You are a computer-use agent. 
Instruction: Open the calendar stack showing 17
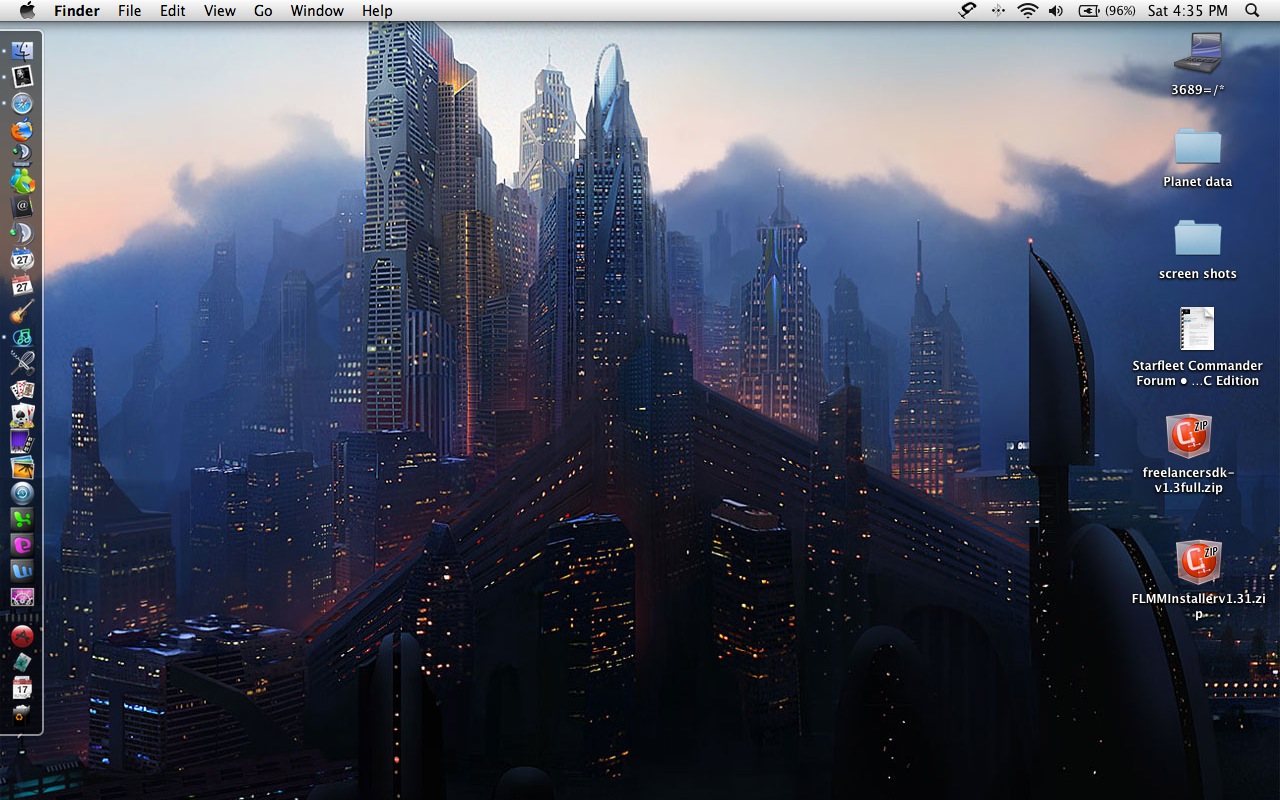[22, 689]
